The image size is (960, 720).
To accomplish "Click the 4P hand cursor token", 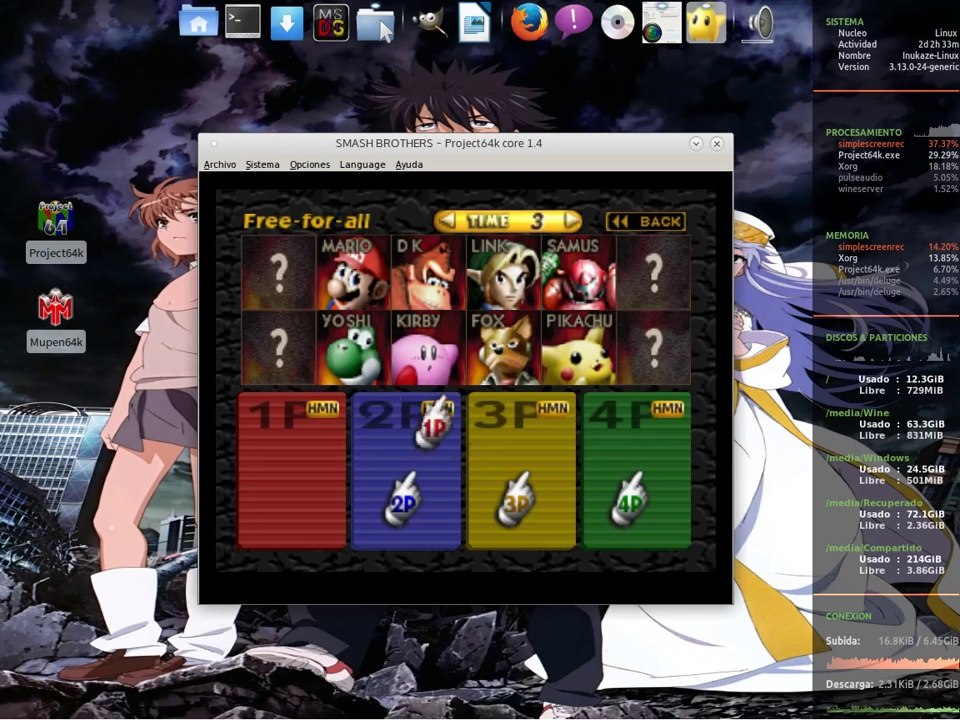I will [629, 500].
